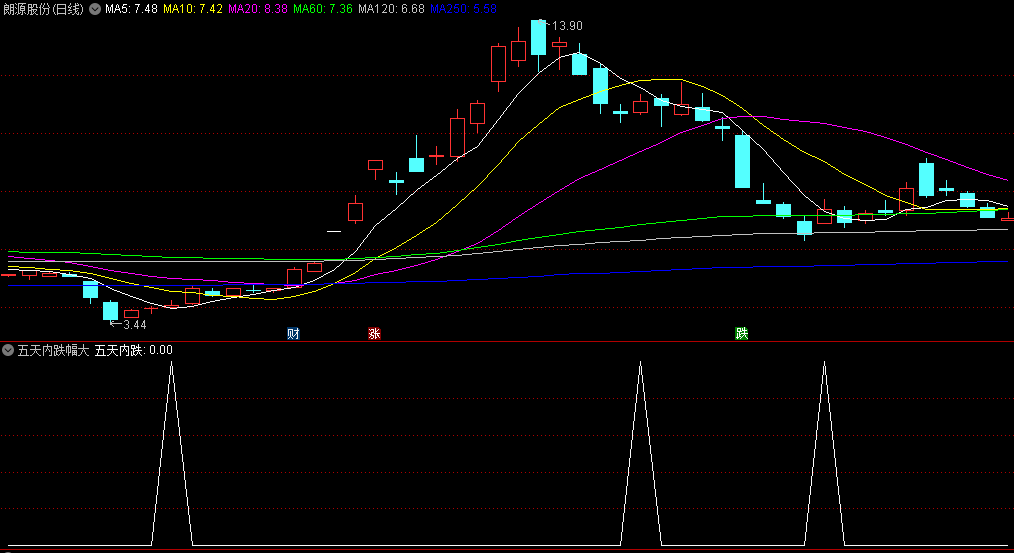
Task: Click the last spike in the lower indicator
Action: click(824, 453)
